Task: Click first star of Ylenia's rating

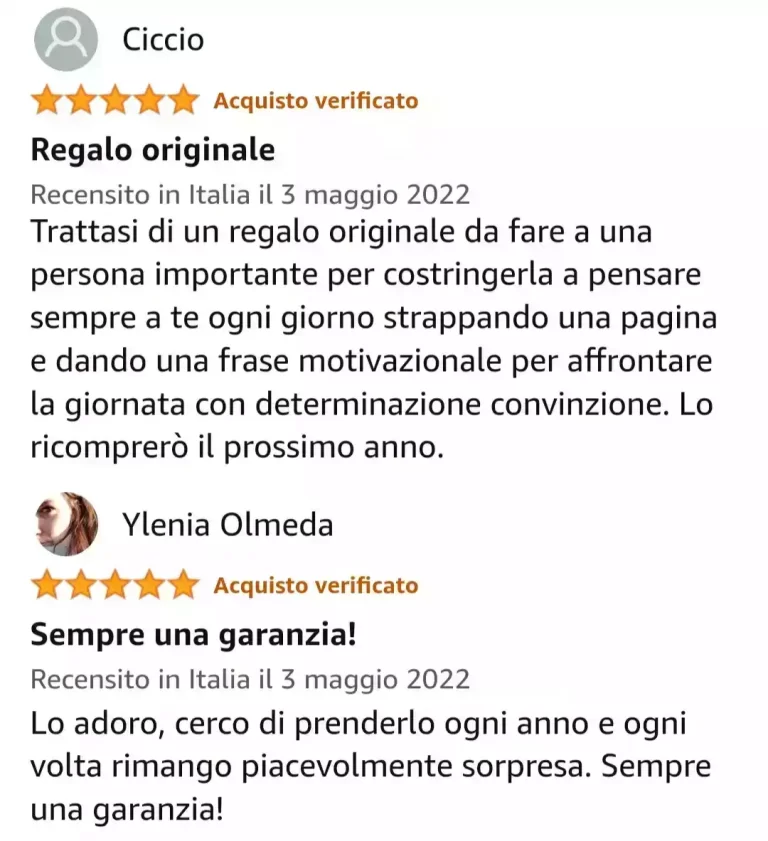Action: click(47, 585)
